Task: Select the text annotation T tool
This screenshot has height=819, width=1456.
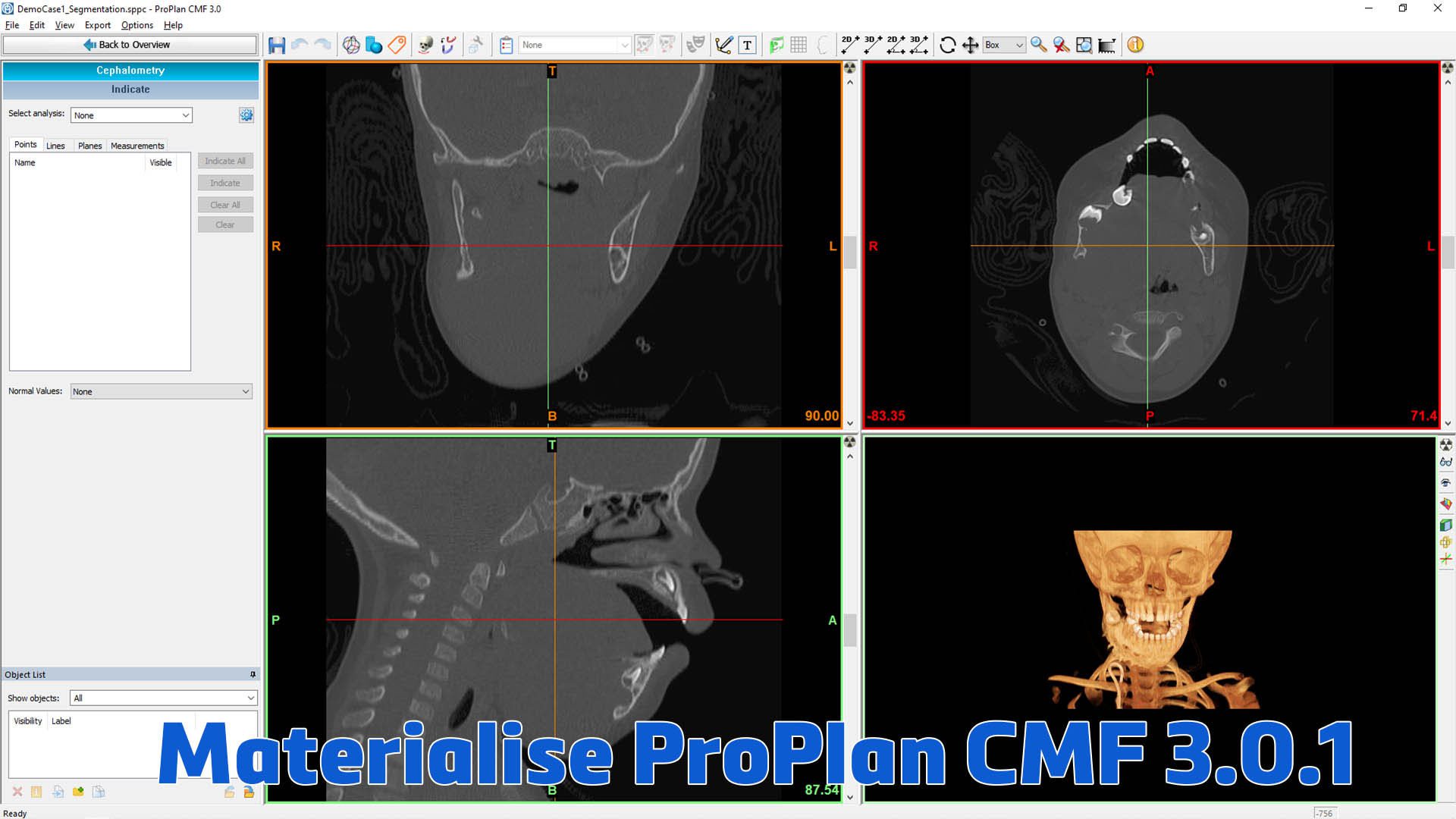Action: [748, 45]
